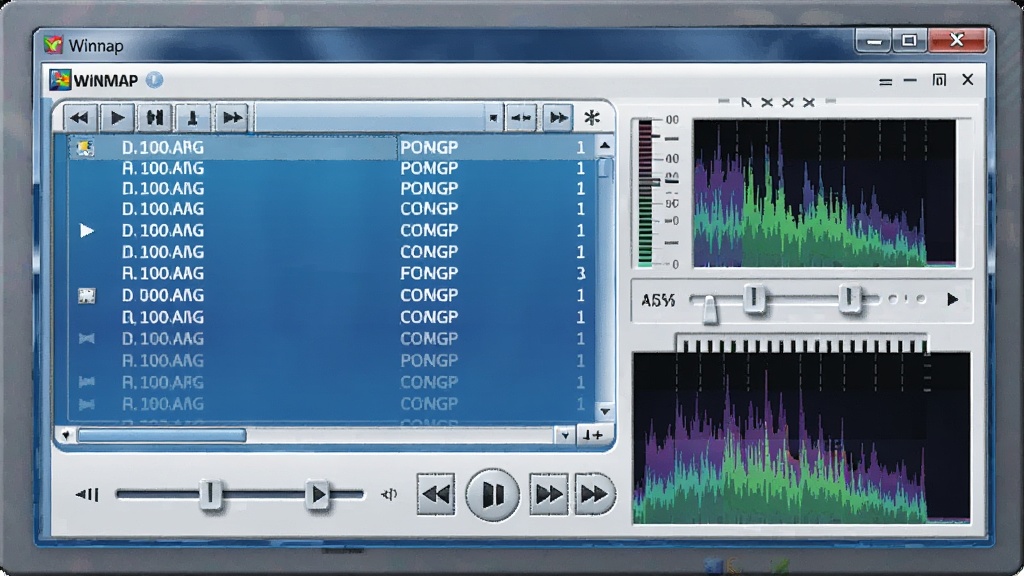Click the playlist scroll-up arrow
The width and height of the screenshot is (1024, 576).
[605, 145]
